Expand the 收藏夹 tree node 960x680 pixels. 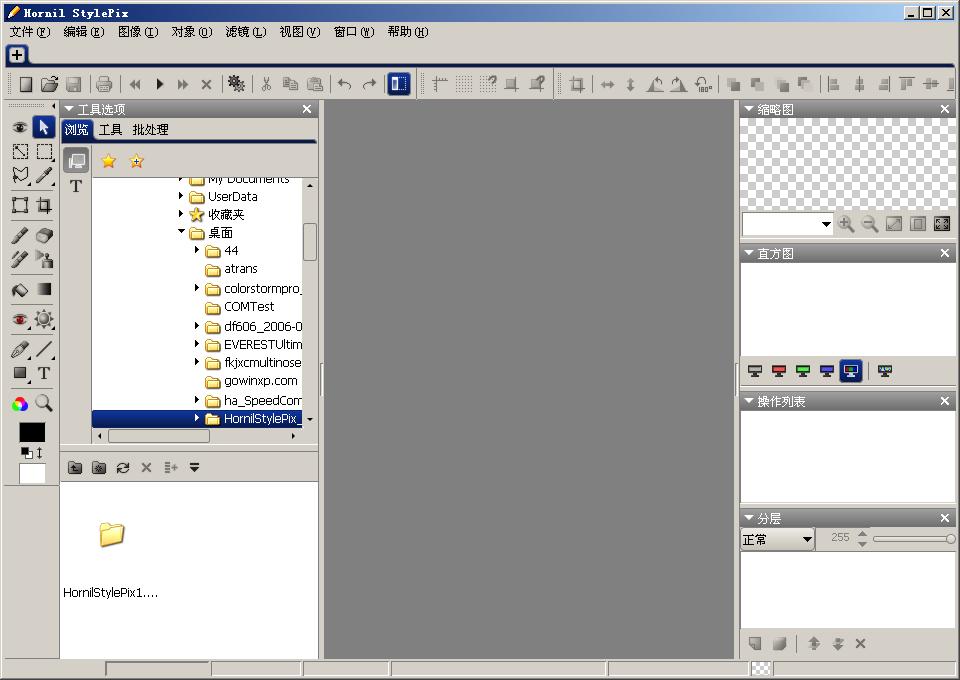(181, 214)
